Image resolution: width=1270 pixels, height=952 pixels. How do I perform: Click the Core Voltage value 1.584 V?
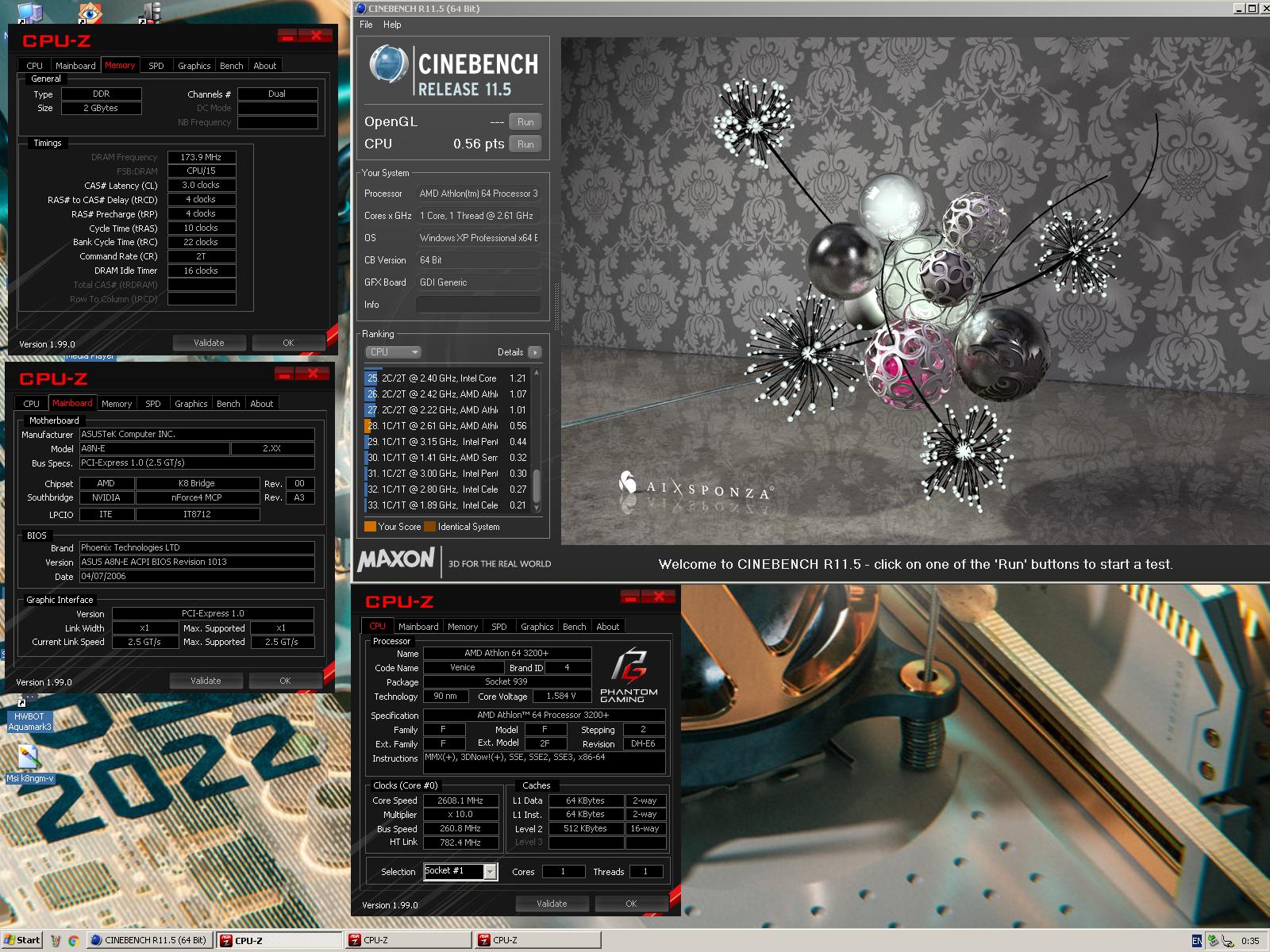(561, 697)
